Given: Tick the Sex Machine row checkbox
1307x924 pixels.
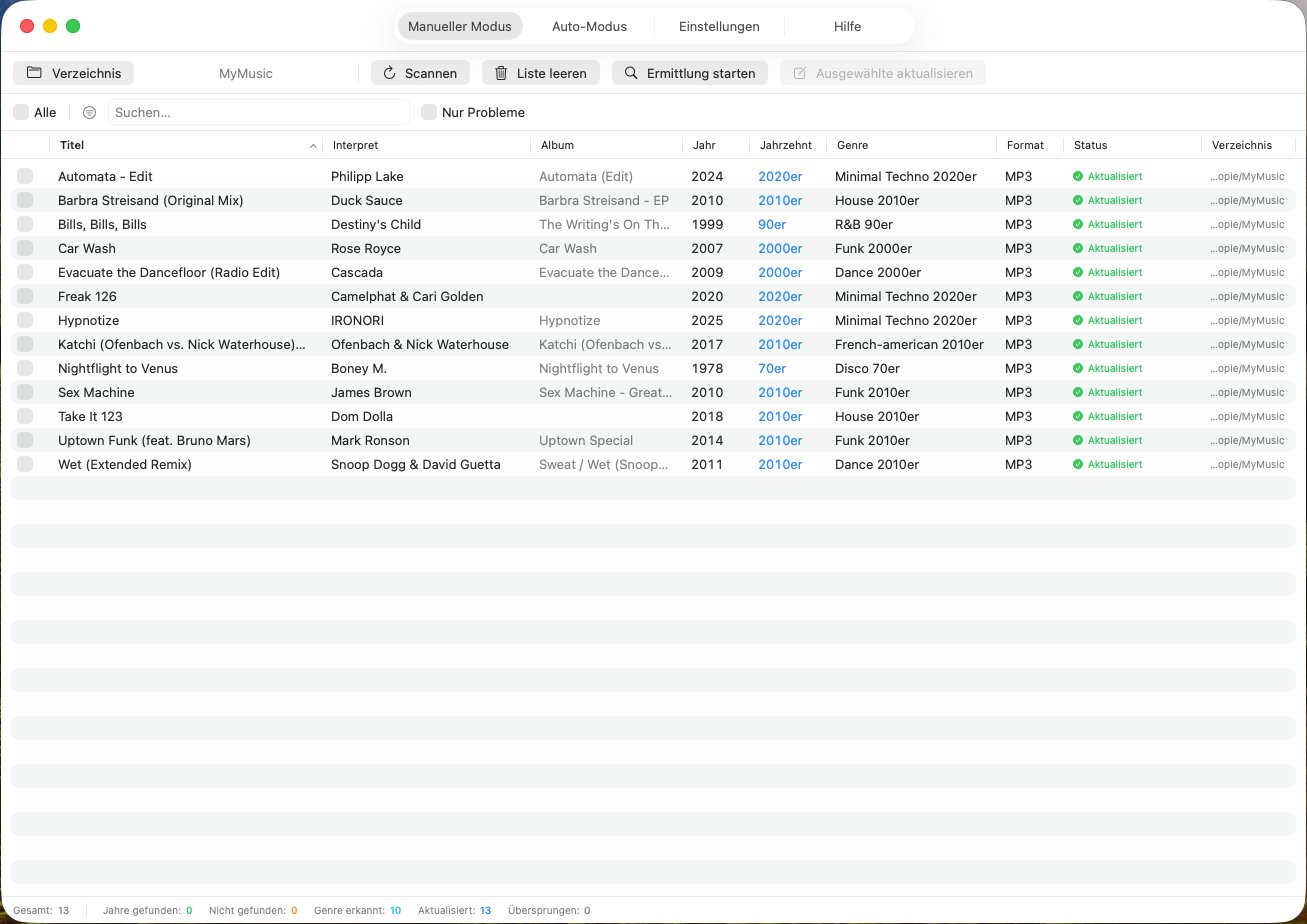Looking at the screenshot, I should (25, 393).
